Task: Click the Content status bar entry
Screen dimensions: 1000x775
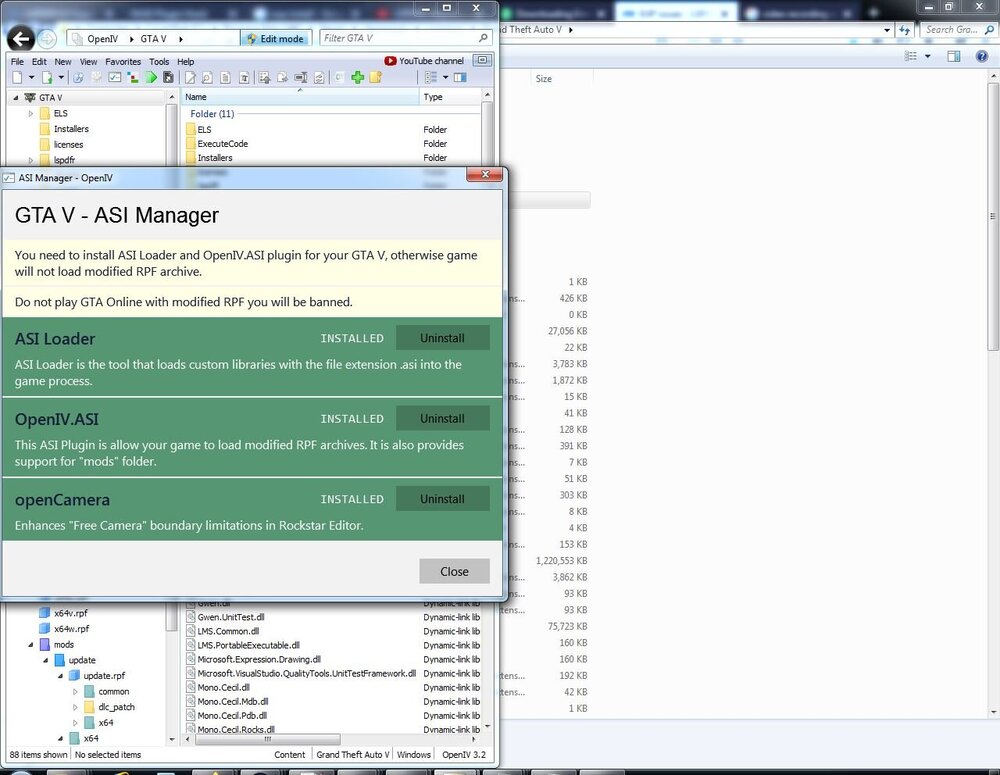Action: [290, 755]
